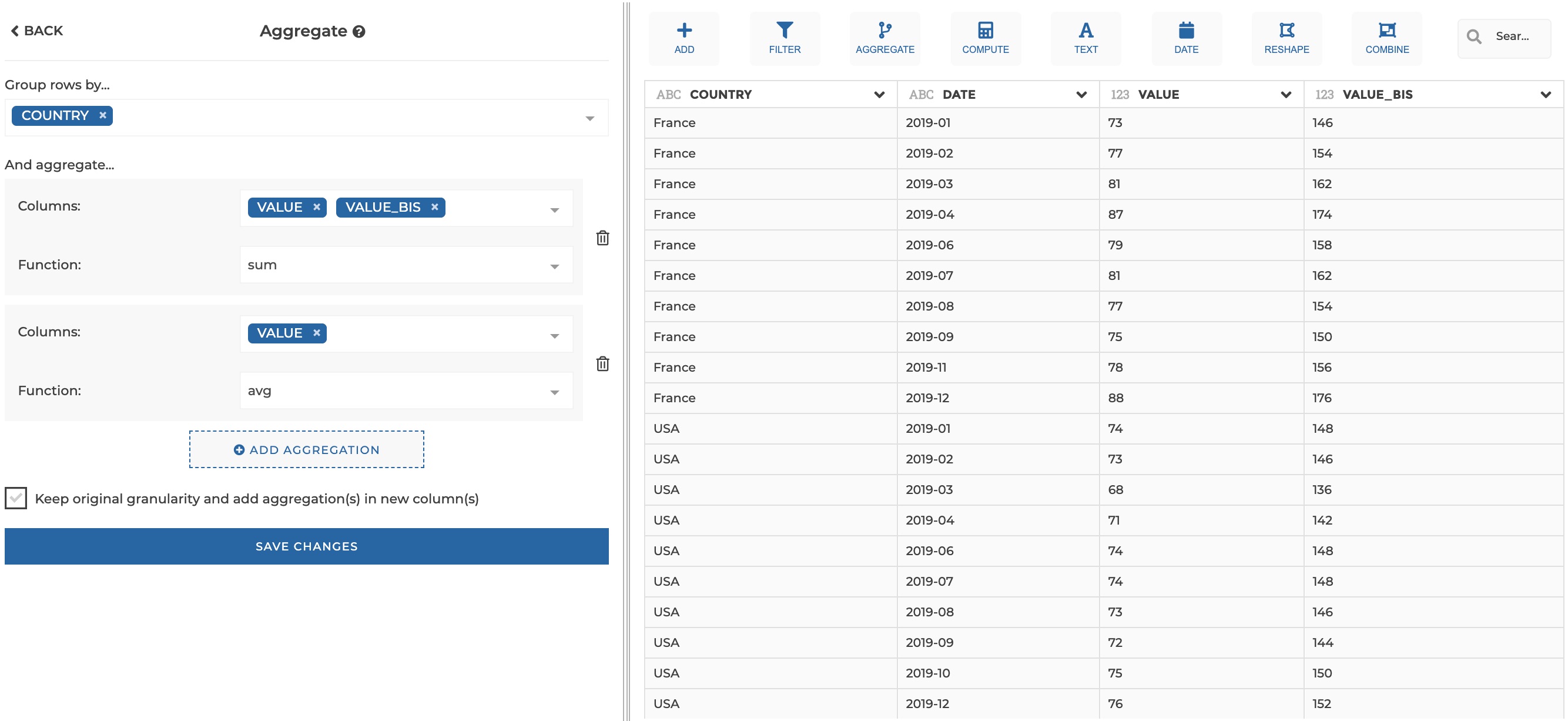Expand columns dropdown of avg aggregation
The height and width of the screenshot is (721, 1568).
[554, 336]
